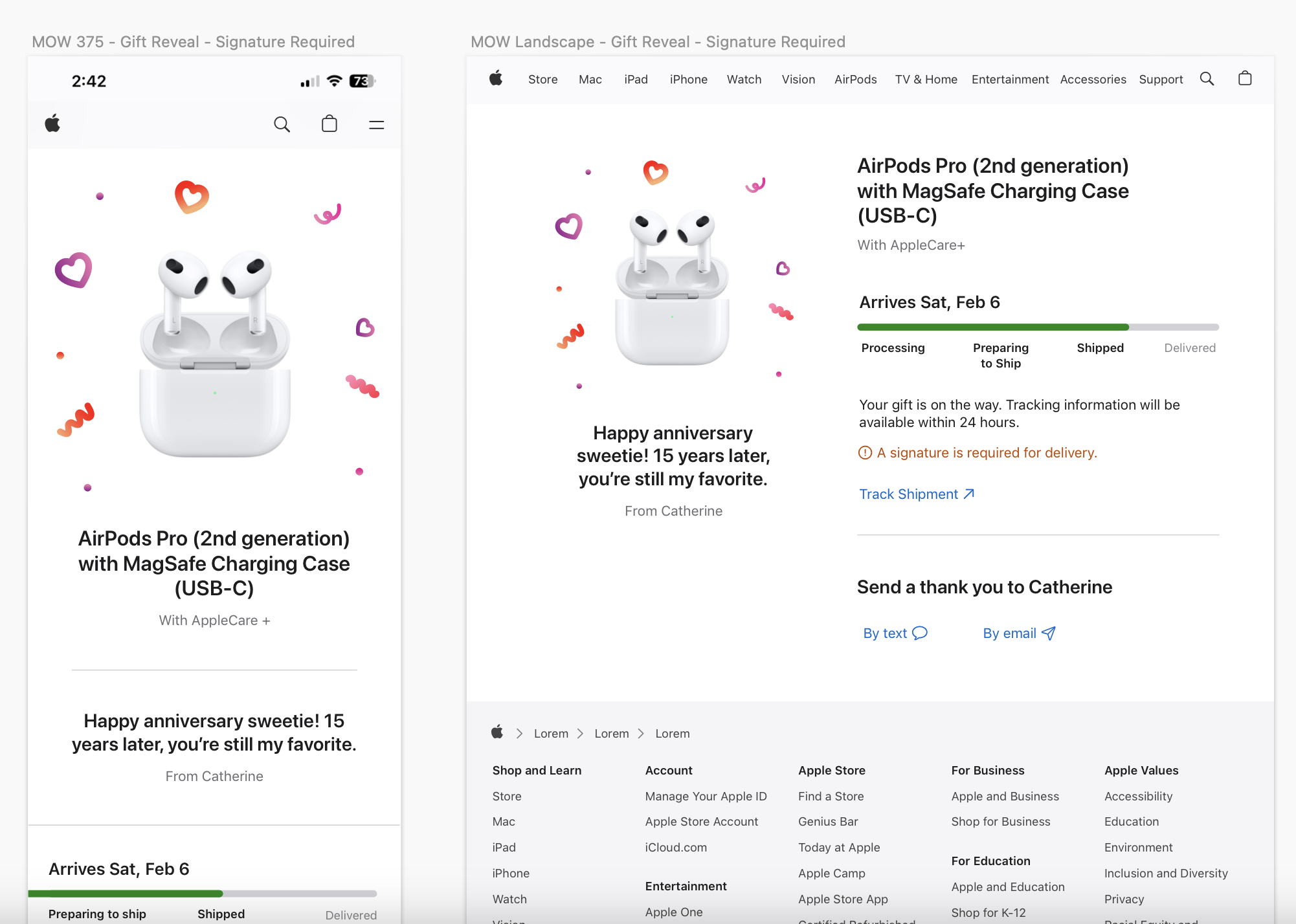Open Inclusion and Diversity footer link
Image resolution: width=1296 pixels, height=924 pixels.
1167,874
